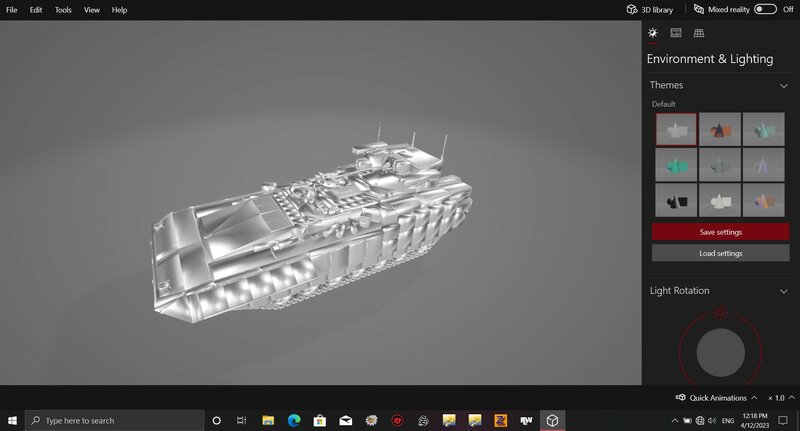Open the animation speed x 1.0 dropdown
Screen dimensions: 800x431
[x=781, y=398]
